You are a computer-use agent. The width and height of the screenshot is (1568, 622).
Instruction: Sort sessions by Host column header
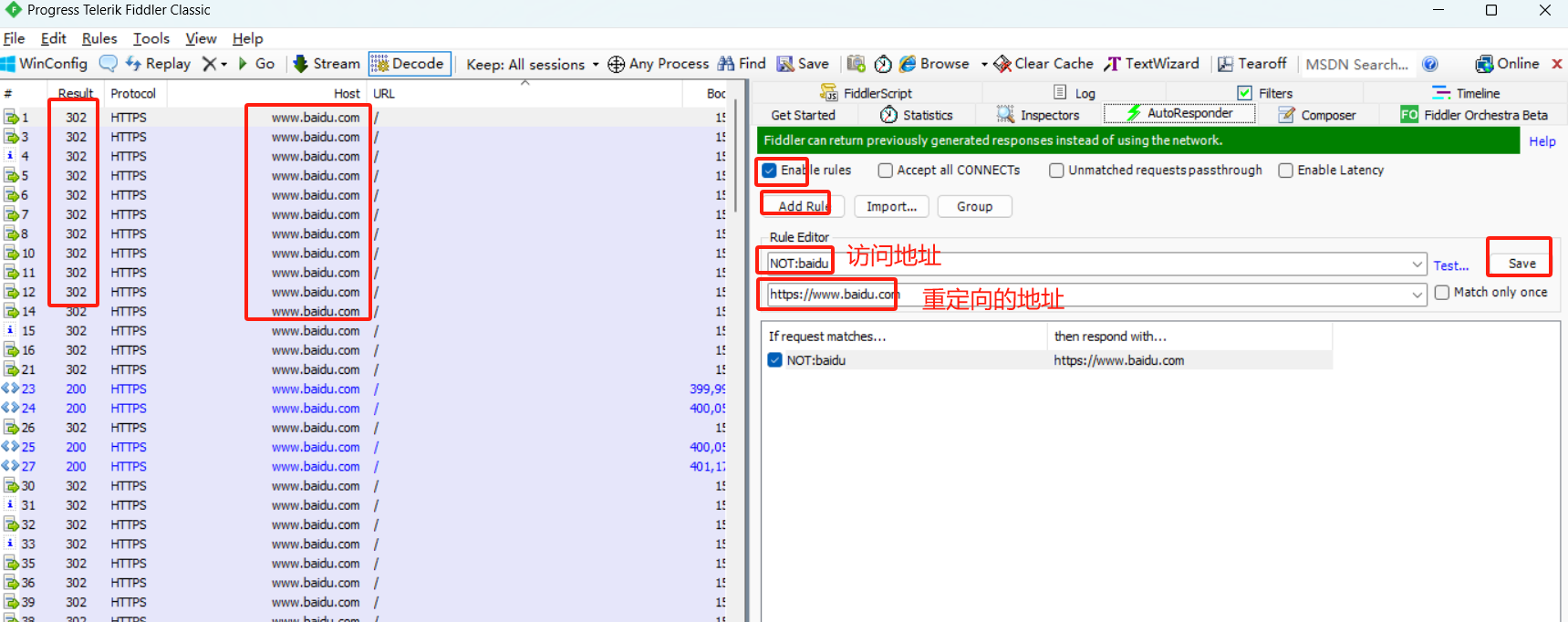tap(266, 93)
